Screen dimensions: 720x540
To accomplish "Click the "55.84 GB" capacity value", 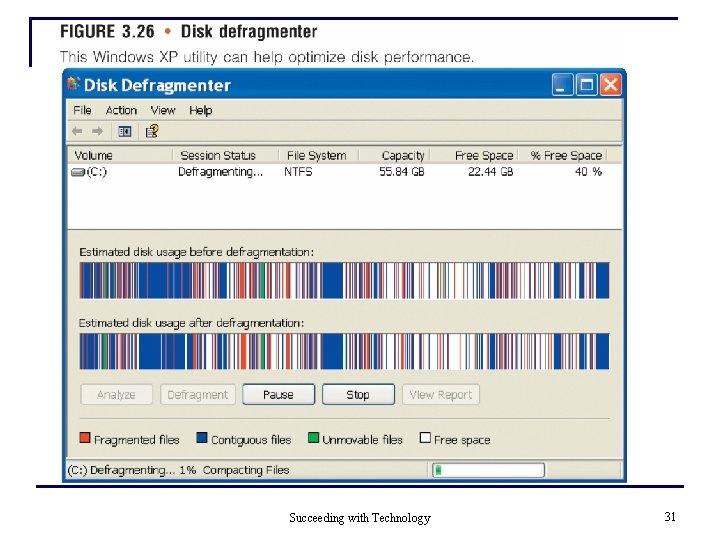I will [402, 172].
